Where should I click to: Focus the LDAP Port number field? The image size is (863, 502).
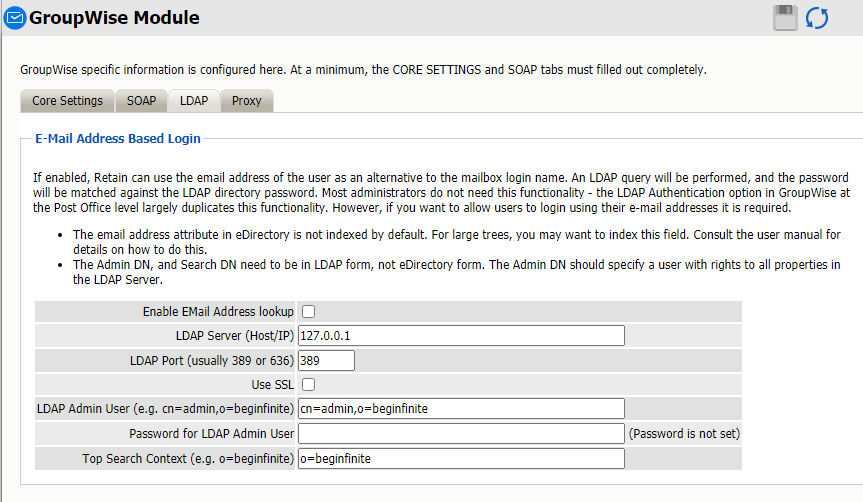pos(326,360)
